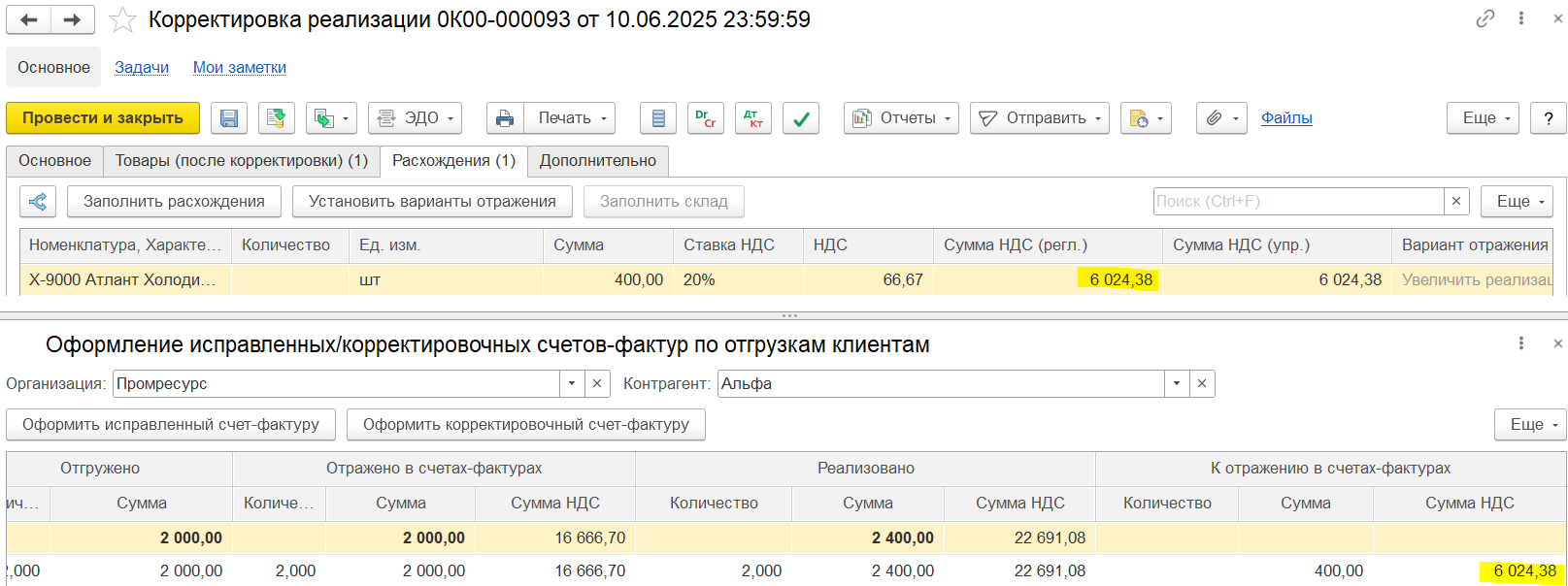Open the Отчеты dropdown
The width and height of the screenshot is (1568, 586).
pyautogui.click(x=901, y=118)
